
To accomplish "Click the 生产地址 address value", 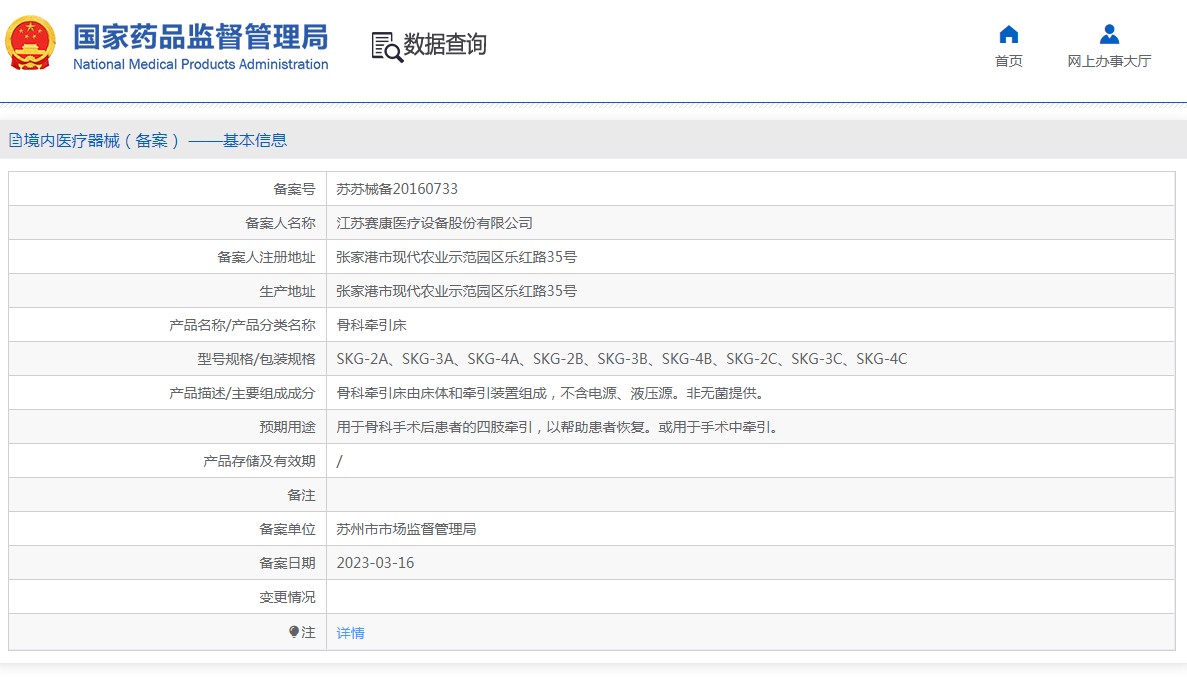I will (x=456, y=291).
